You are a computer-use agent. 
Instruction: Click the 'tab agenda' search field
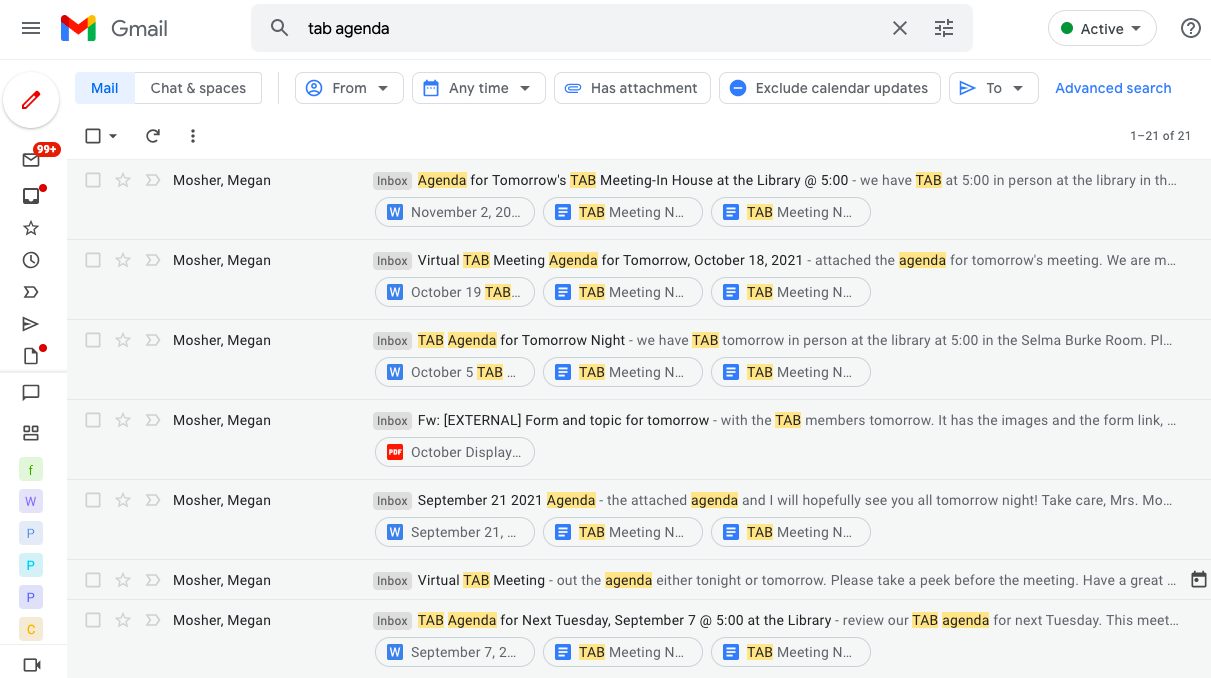pos(590,28)
